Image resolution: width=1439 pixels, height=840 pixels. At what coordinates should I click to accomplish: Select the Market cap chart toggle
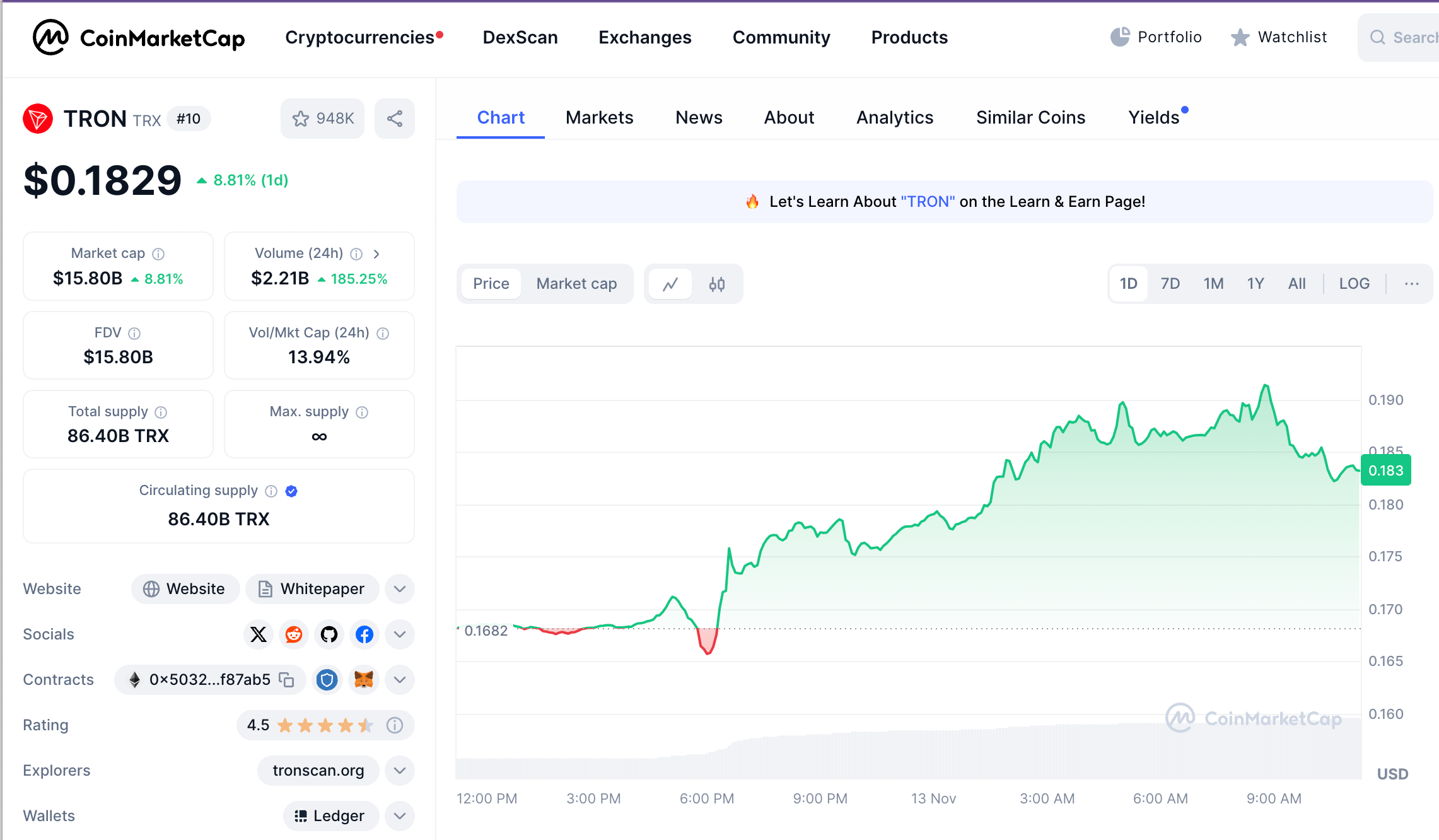[576, 284]
